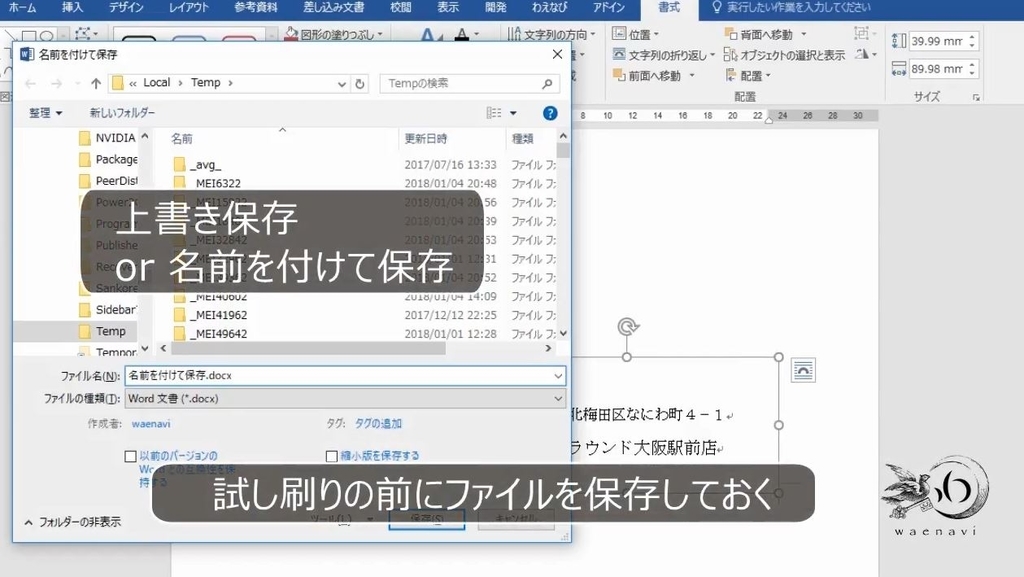Screen dimensions: 1024x577
Task: Click the Add a tag link
Action: coord(378,424)
